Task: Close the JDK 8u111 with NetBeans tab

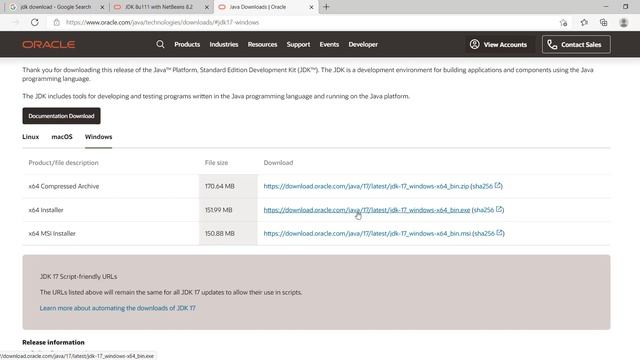Action: point(207,7)
